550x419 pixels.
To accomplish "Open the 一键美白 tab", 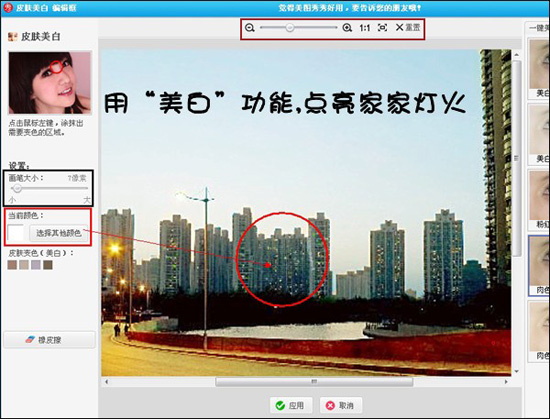I will [x=538, y=28].
